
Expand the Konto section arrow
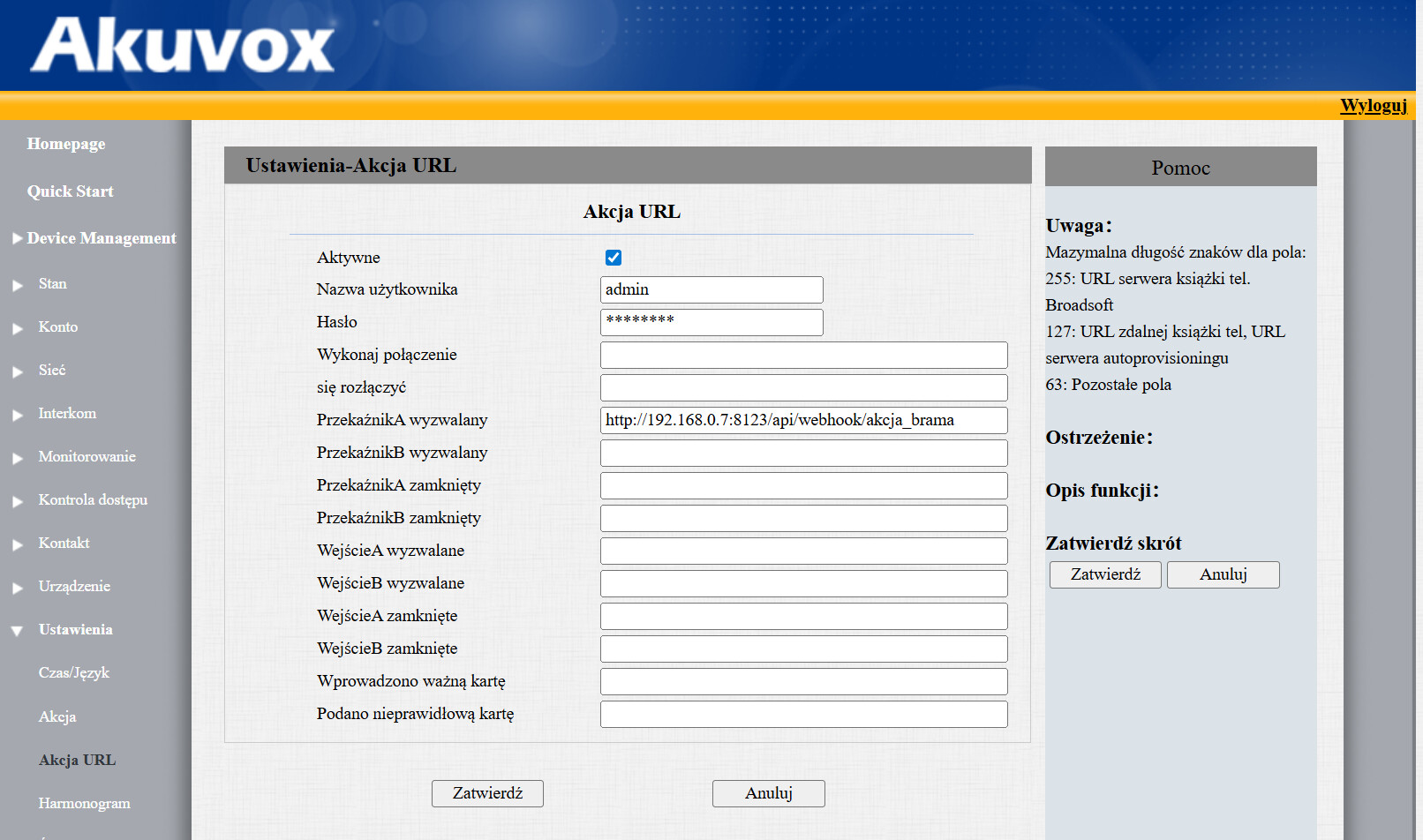[18, 328]
